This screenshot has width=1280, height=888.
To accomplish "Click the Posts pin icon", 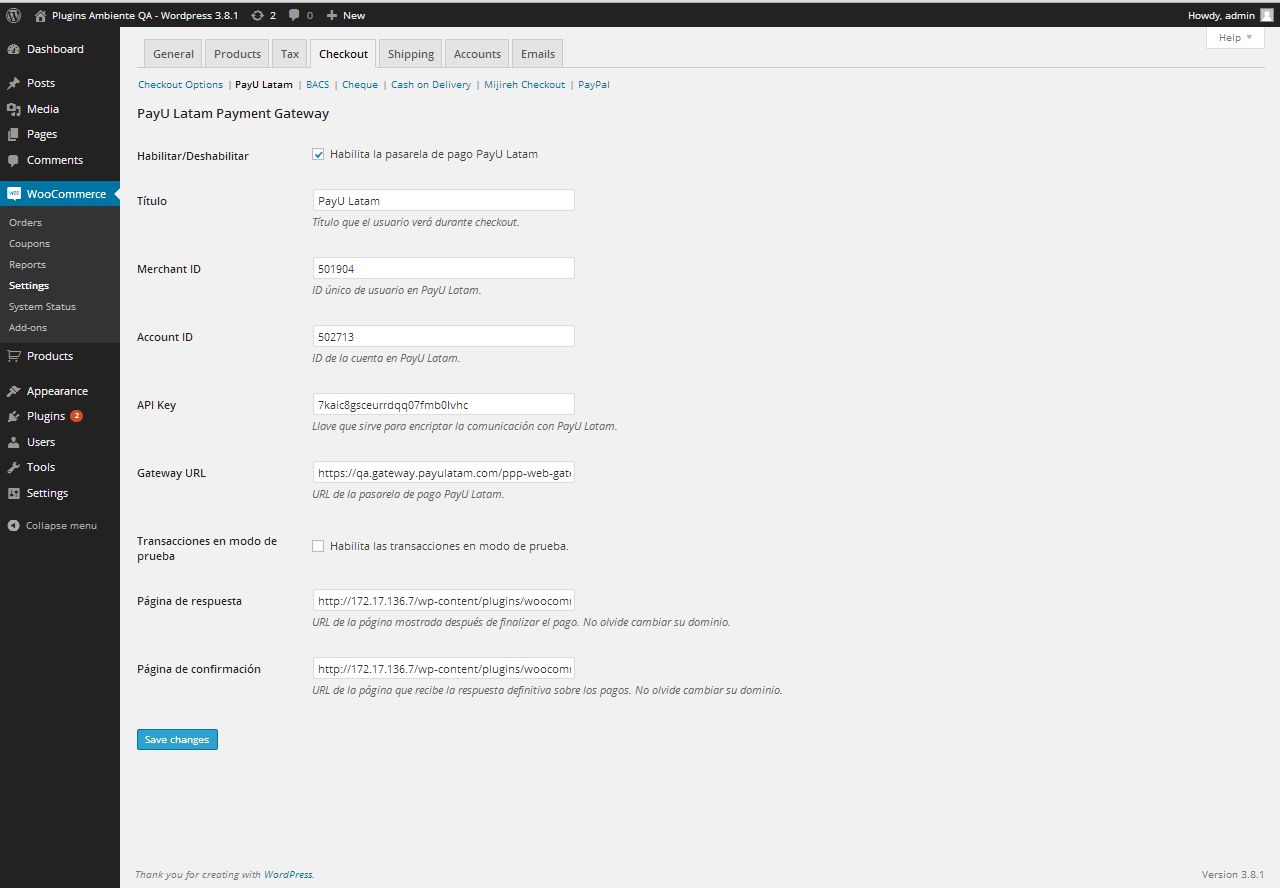I will (14, 83).
